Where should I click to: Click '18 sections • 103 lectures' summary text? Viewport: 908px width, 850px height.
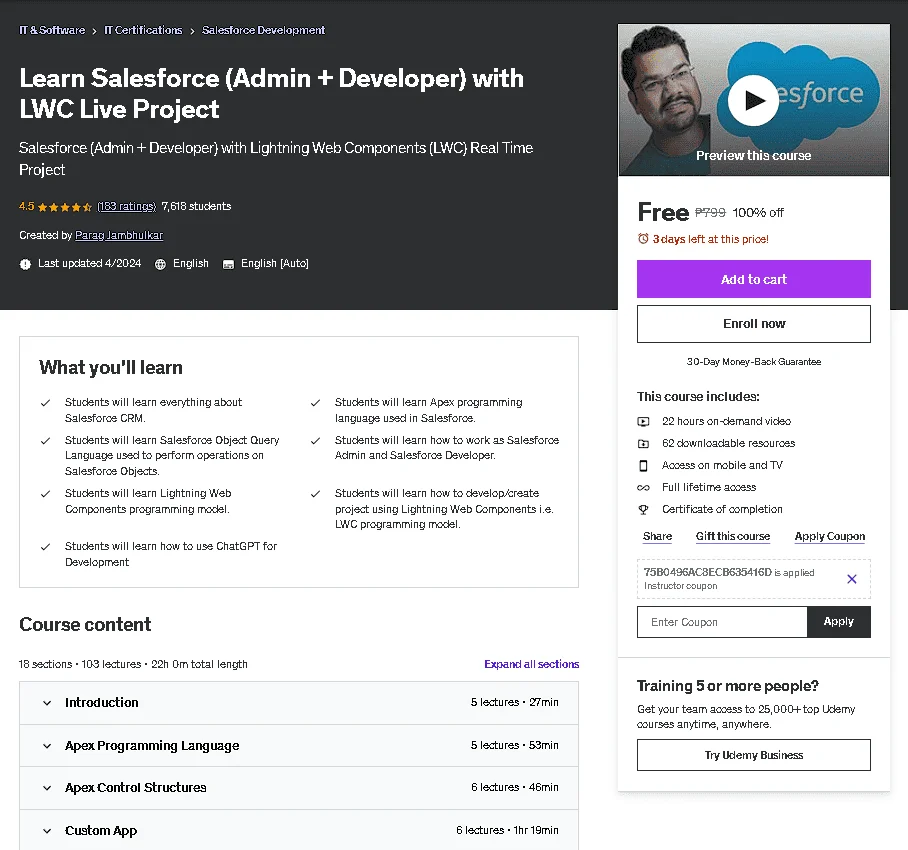(x=80, y=664)
